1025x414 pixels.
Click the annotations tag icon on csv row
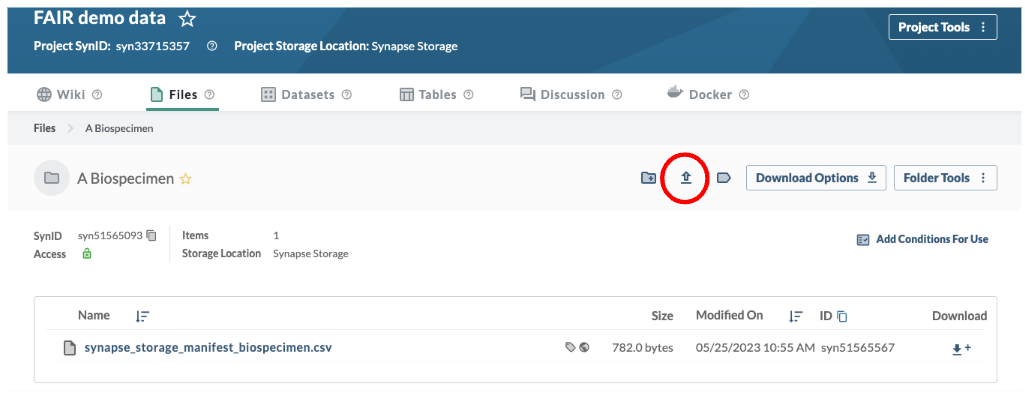coord(570,348)
